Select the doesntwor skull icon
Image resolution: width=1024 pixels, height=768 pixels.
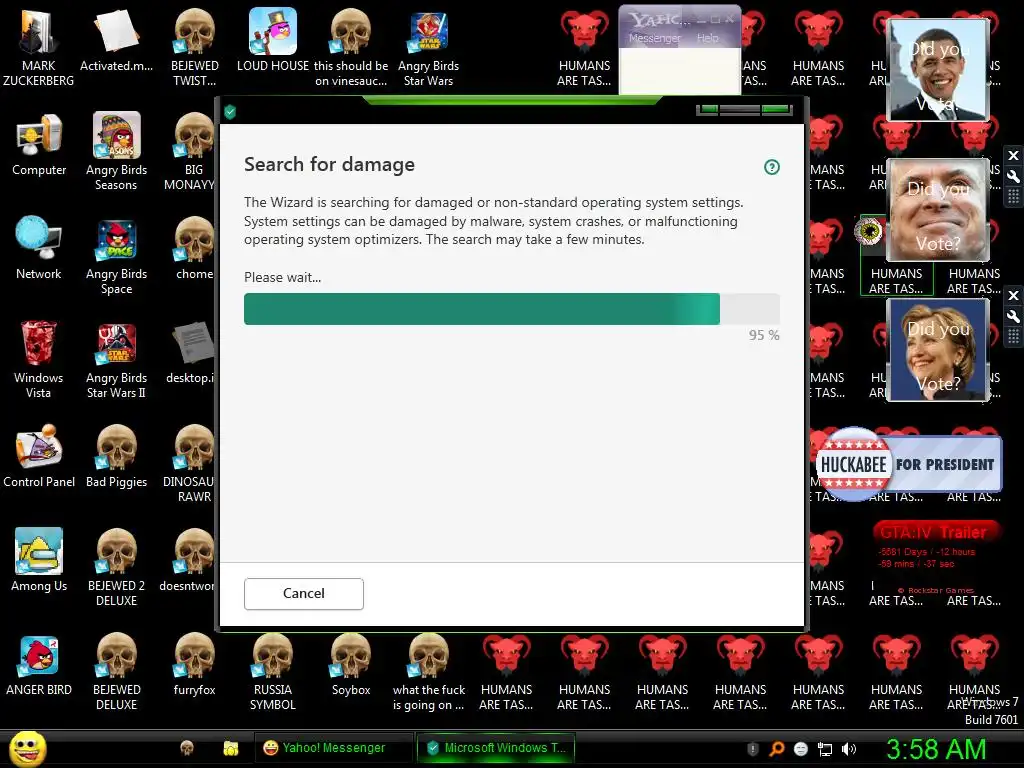(x=188, y=561)
